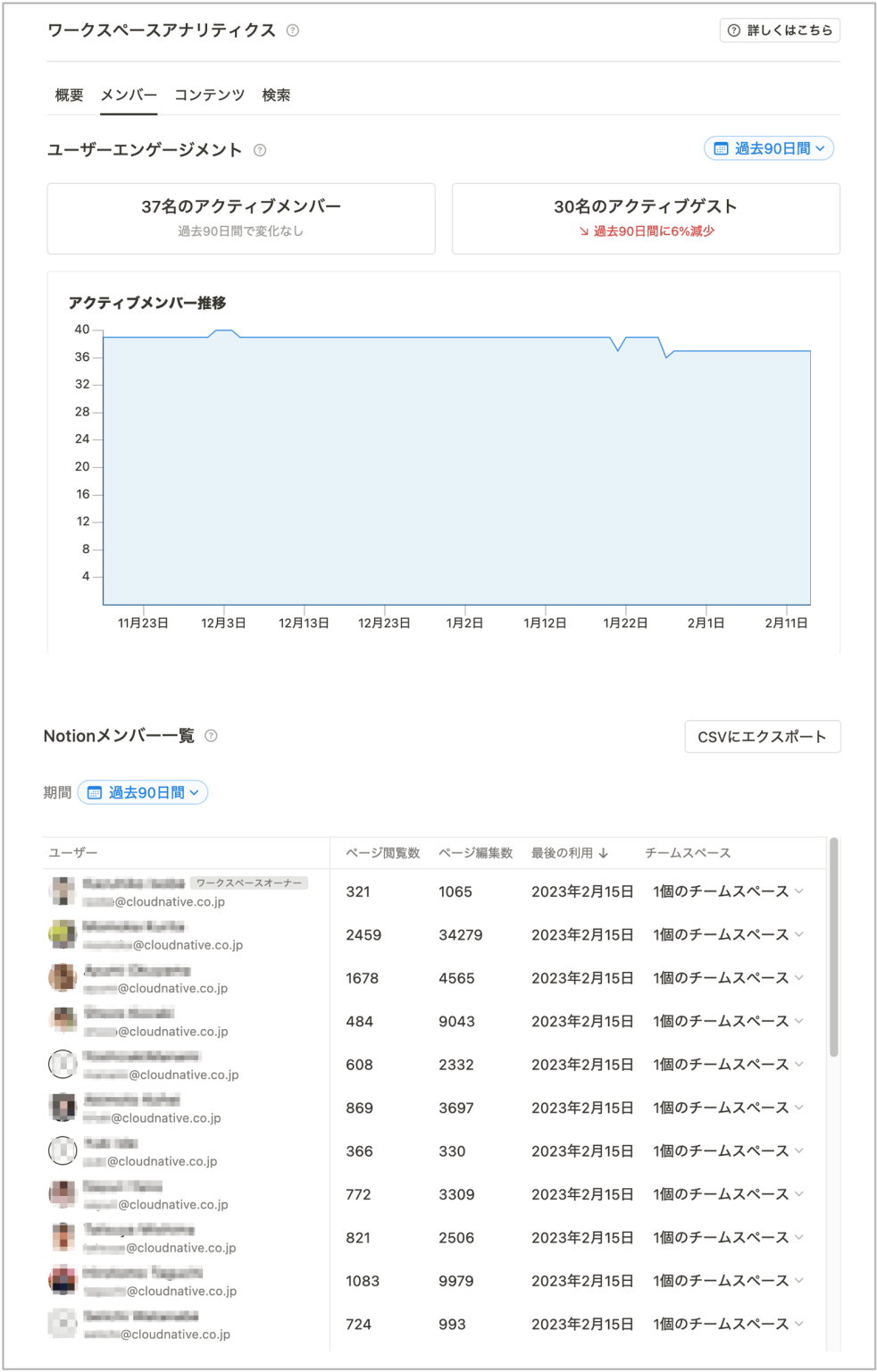This screenshot has width=877, height=1372.
Task: Click the calendar icon in the top date filter
Action: 722,148
